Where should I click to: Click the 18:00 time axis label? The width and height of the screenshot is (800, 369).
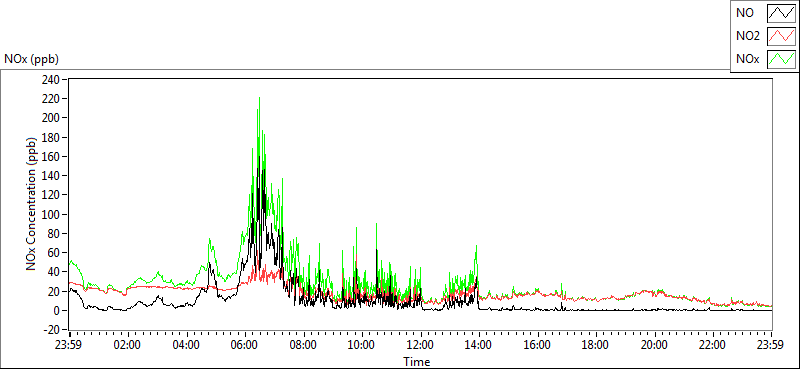tap(596, 344)
